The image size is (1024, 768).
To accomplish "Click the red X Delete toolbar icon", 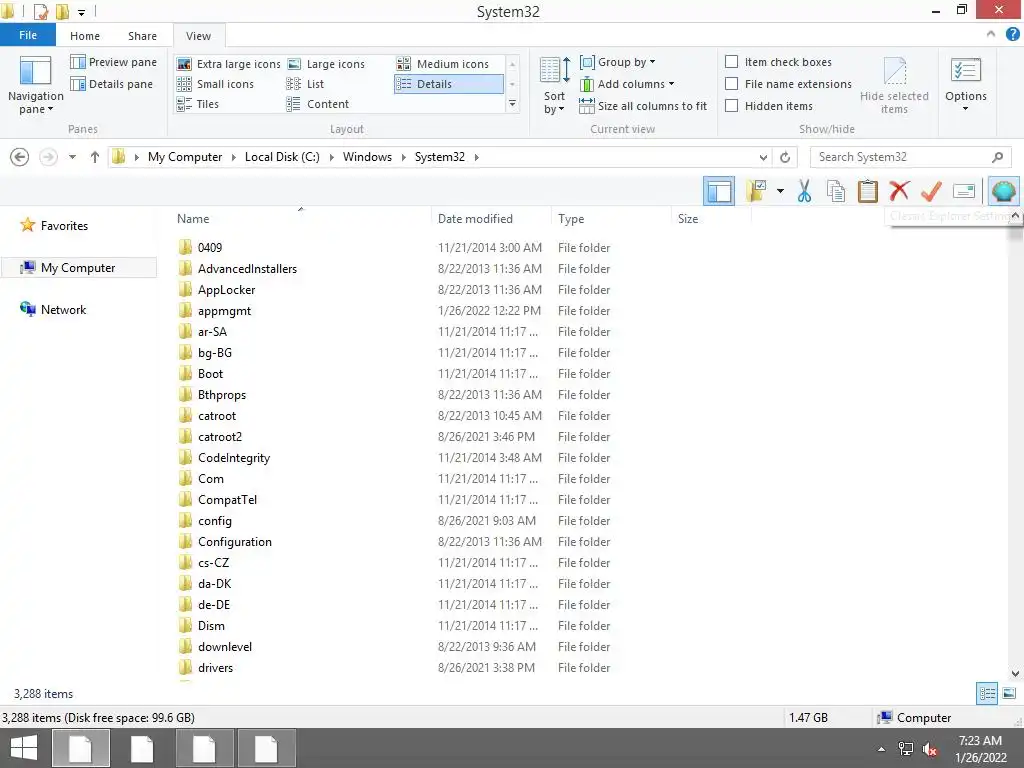I will (x=899, y=191).
